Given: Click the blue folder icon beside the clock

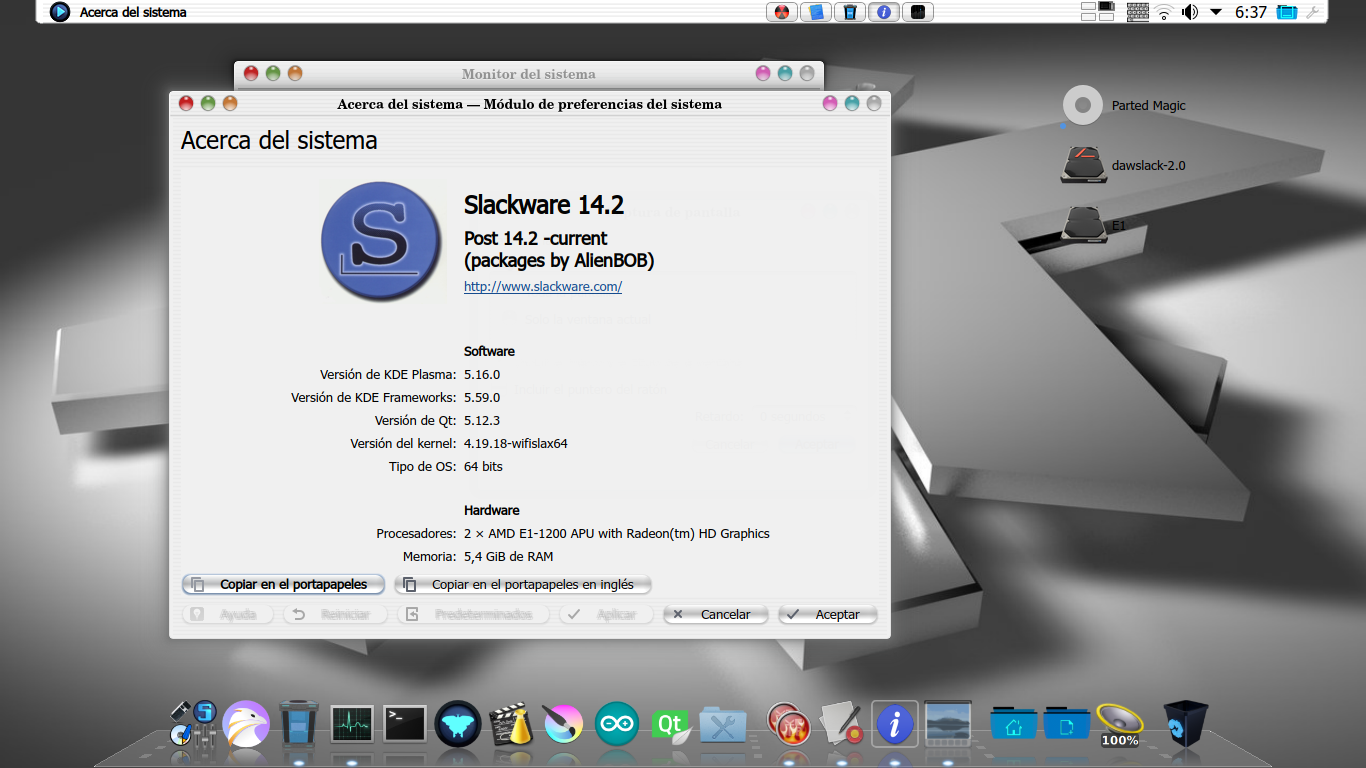Looking at the screenshot, I should pos(1287,12).
